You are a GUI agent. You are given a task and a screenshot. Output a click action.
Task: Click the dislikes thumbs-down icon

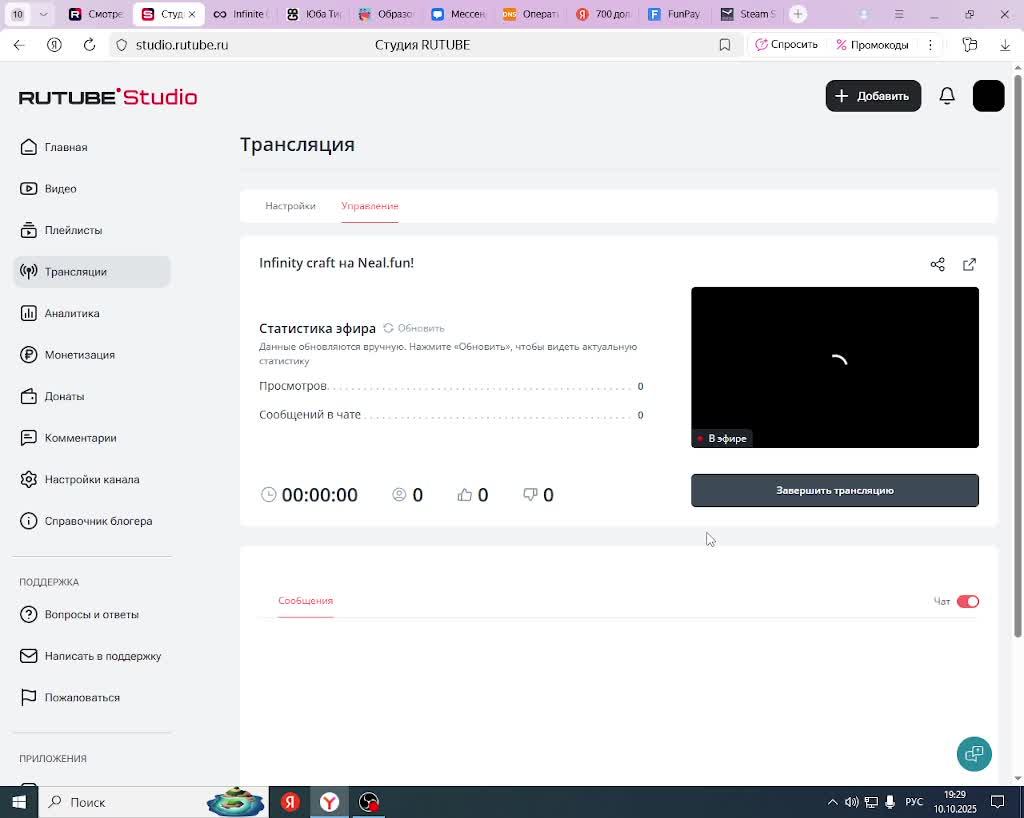[x=530, y=495]
